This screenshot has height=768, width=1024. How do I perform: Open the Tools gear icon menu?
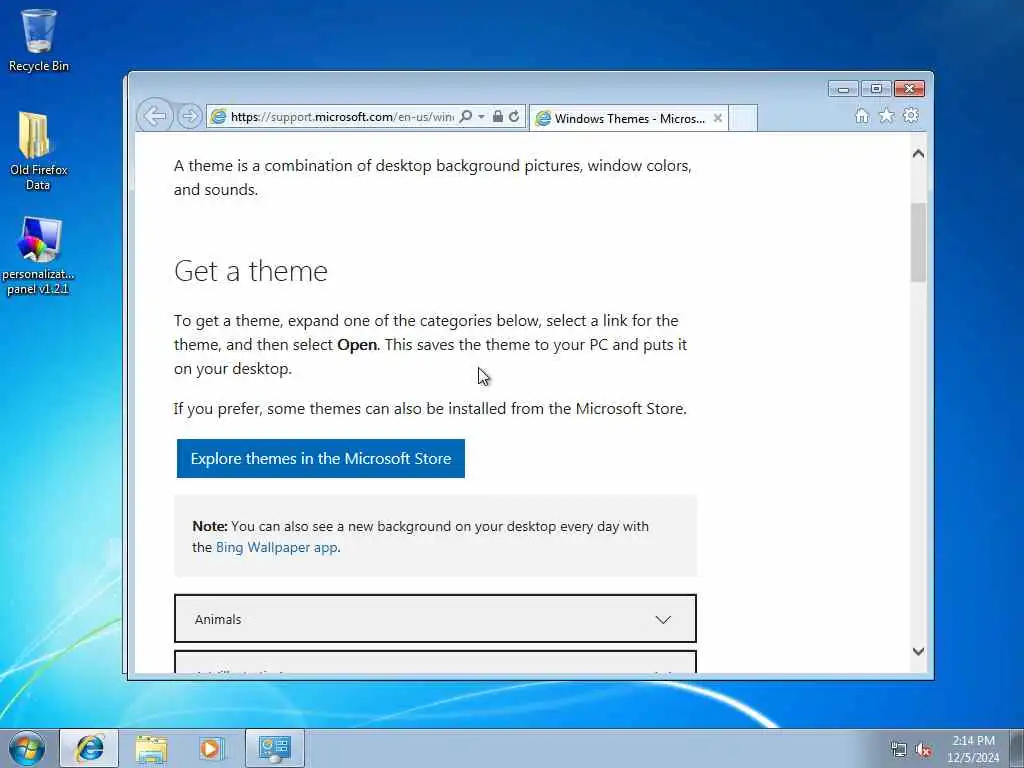coord(910,116)
